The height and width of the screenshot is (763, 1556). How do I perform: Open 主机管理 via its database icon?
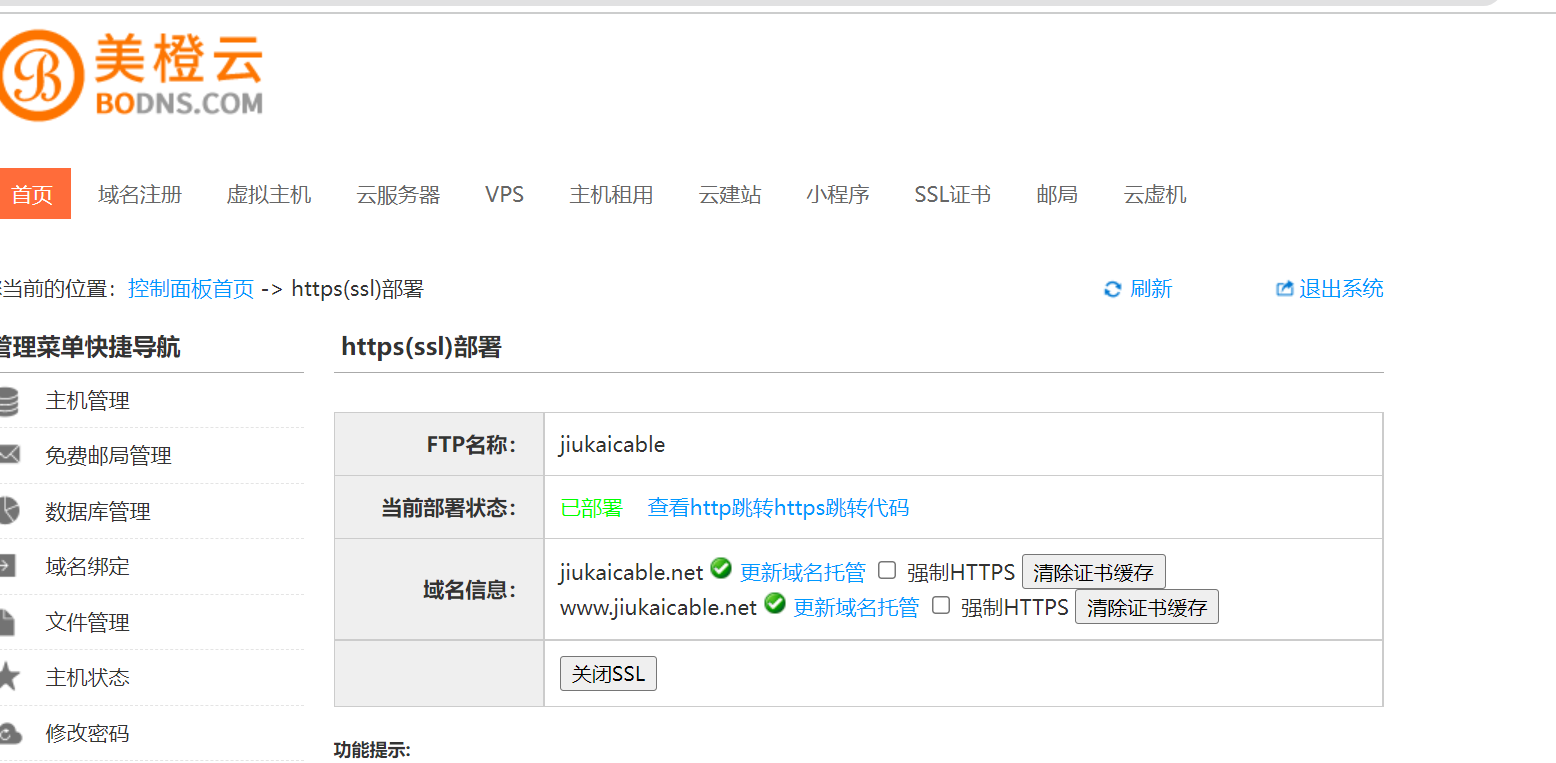pos(8,400)
